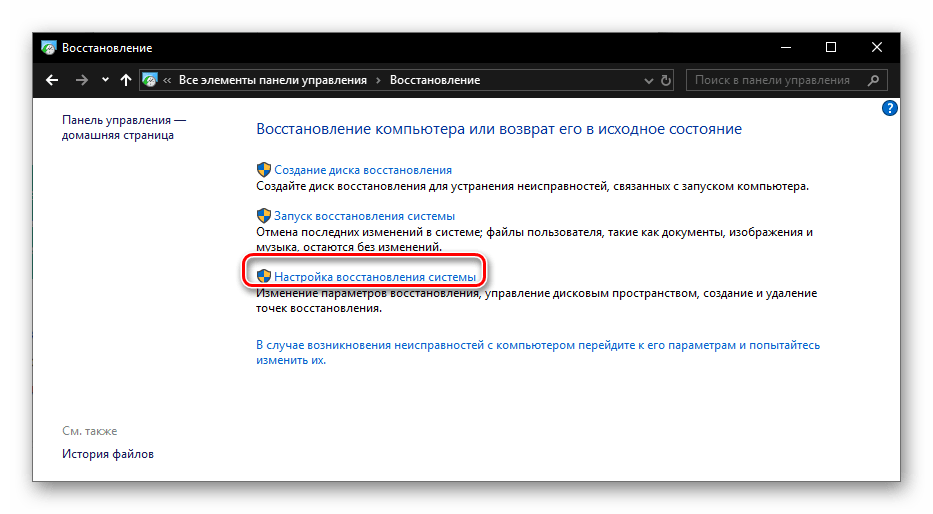Screen dimensions: 933x514
Task: Open 'Панель управления — домашняя страница' link
Action: pos(123,127)
